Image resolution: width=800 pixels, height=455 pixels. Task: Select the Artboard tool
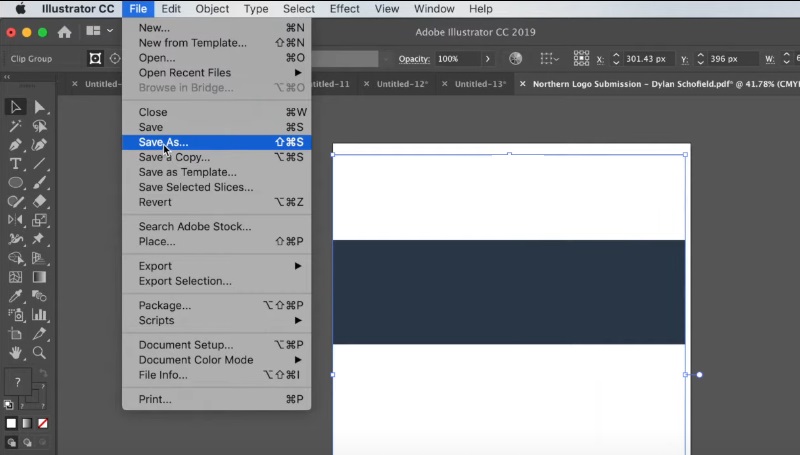point(15,334)
